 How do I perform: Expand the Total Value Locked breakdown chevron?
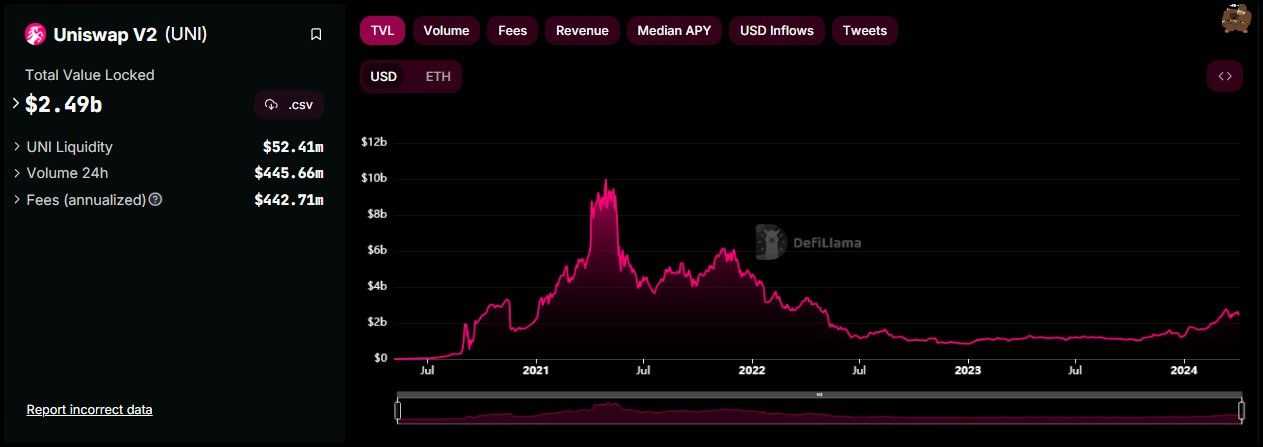click(x=16, y=103)
